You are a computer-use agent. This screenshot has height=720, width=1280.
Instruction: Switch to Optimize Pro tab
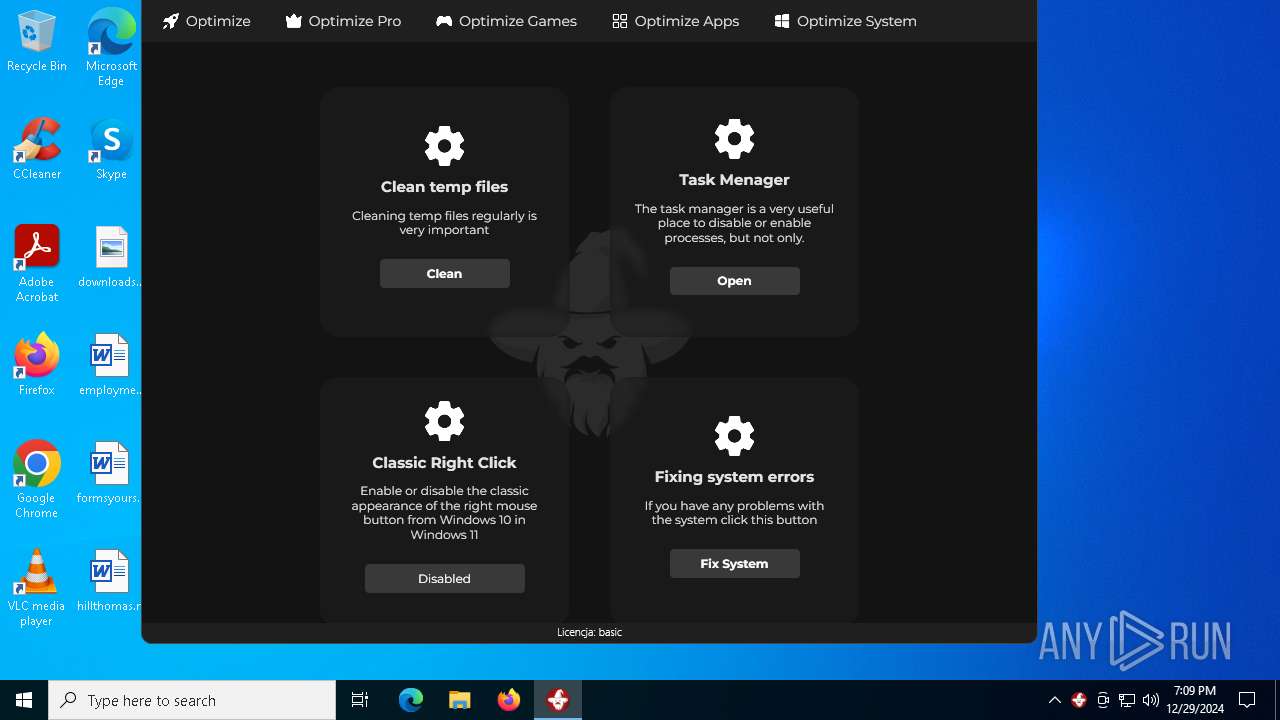point(343,21)
